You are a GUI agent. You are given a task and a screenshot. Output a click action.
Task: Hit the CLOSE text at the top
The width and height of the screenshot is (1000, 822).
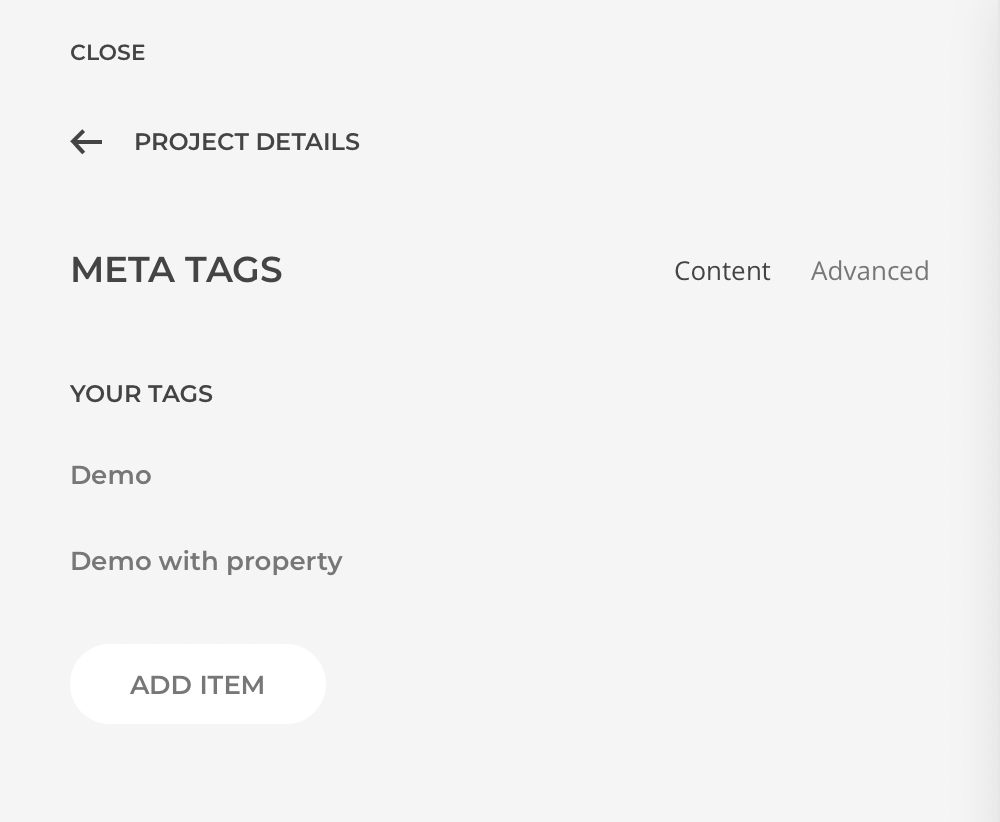[x=108, y=53]
